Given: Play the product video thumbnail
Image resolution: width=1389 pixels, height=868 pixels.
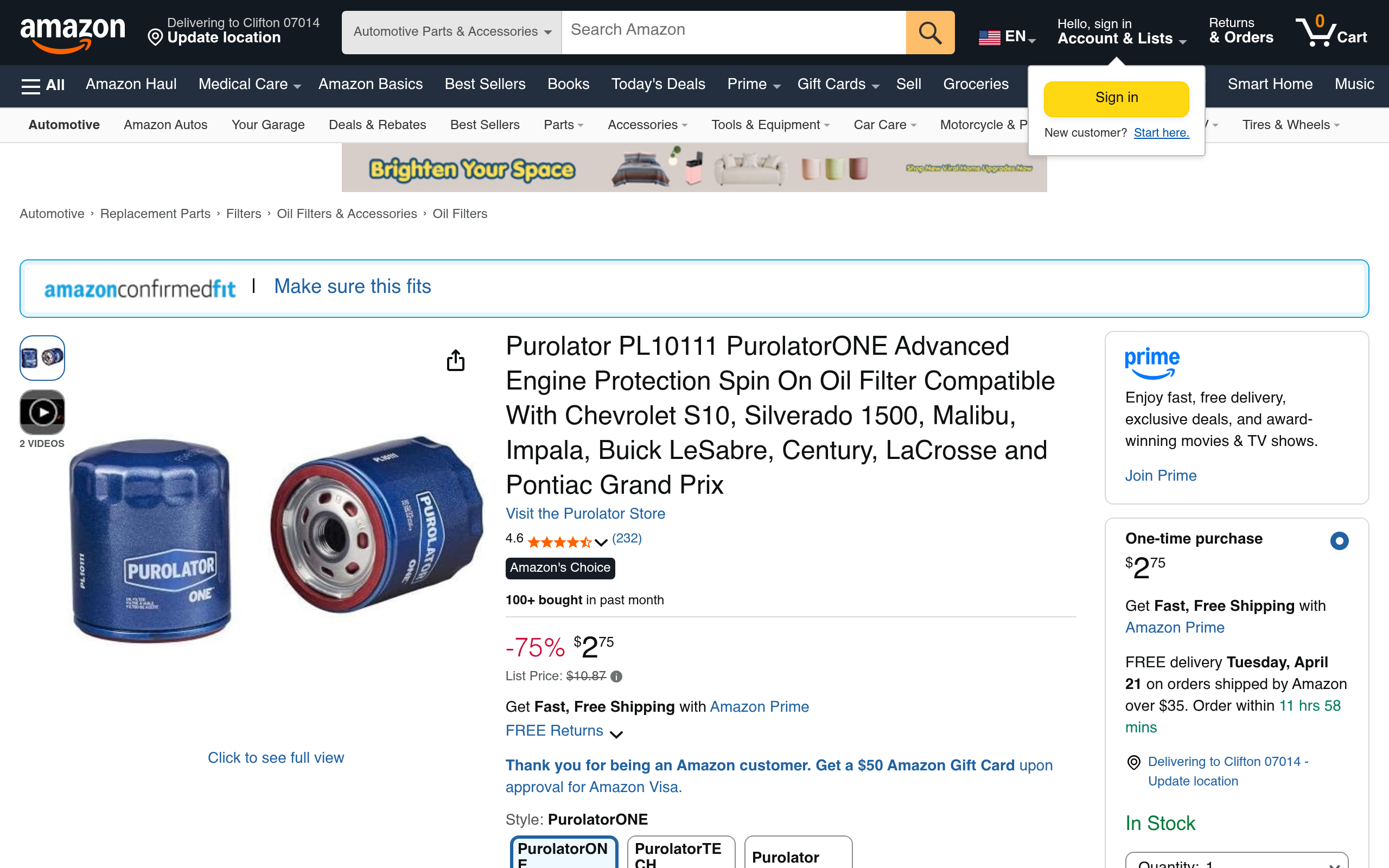Looking at the screenshot, I should [x=42, y=412].
